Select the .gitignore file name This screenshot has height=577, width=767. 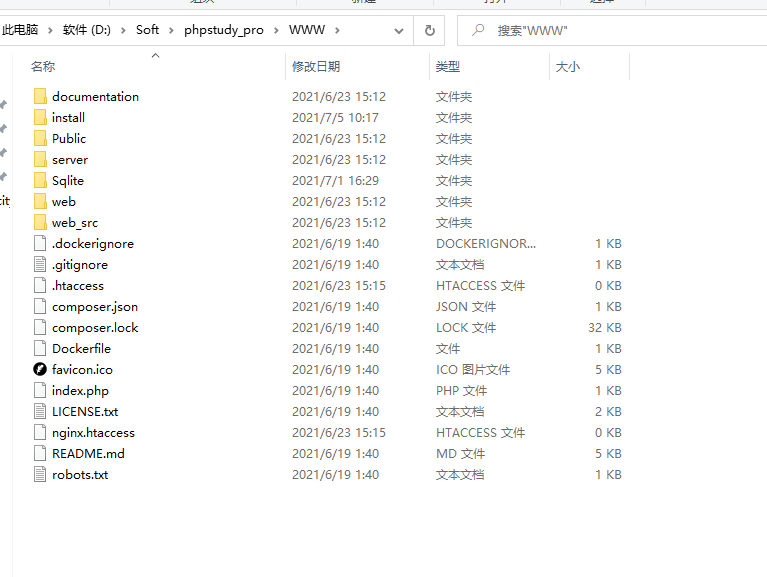coord(80,265)
